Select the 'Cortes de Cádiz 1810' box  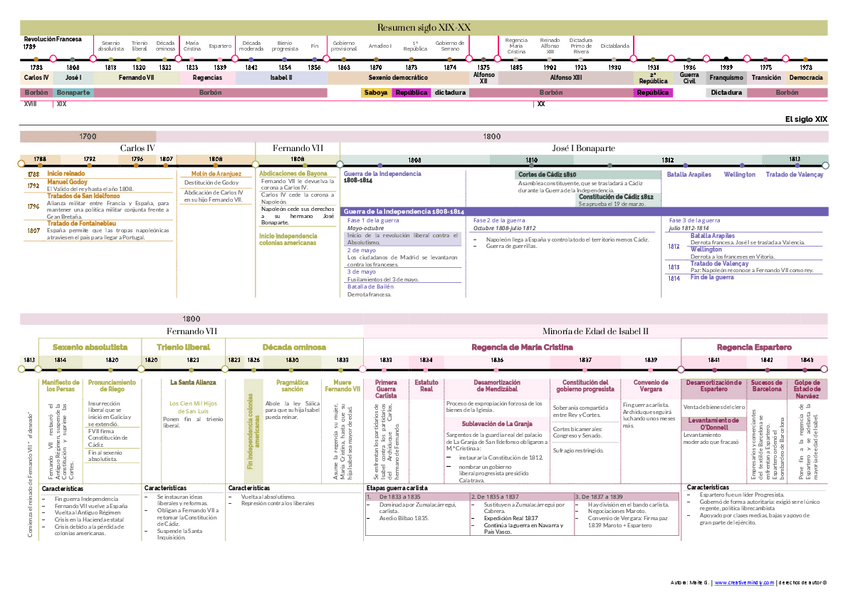[x=588, y=175]
